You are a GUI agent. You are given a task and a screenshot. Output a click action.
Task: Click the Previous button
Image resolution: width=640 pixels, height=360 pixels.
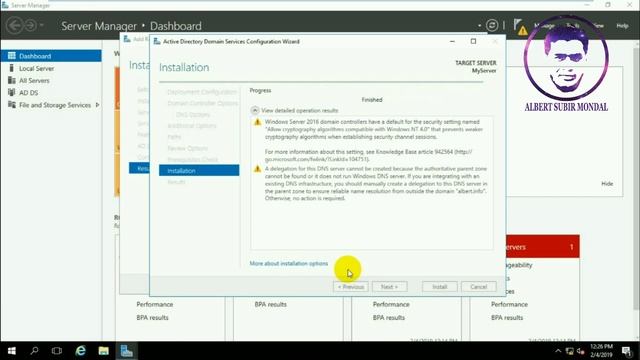click(351, 287)
